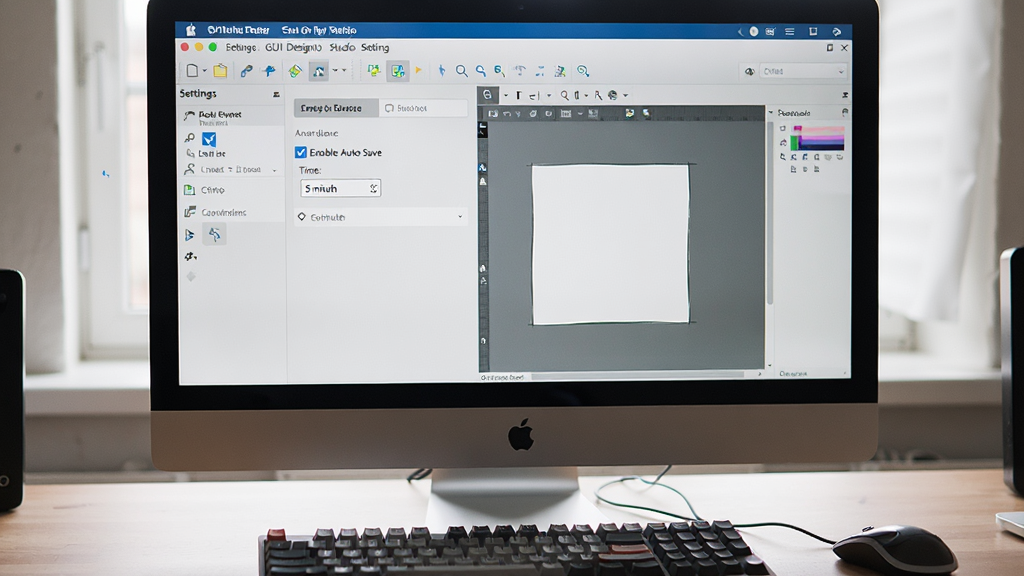The width and height of the screenshot is (1024, 576).
Task: Open the Studio menu
Action: [342, 48]
